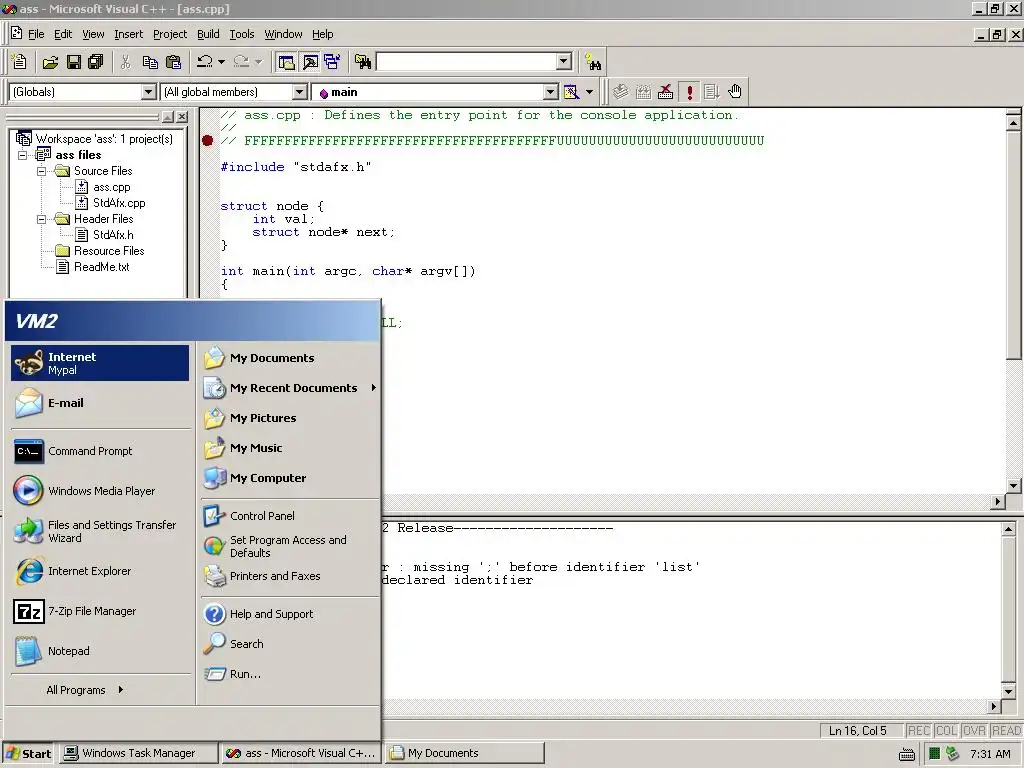
Task: Select ReadMe.txt in workspace tree
Action: click(x=101, y=267)
